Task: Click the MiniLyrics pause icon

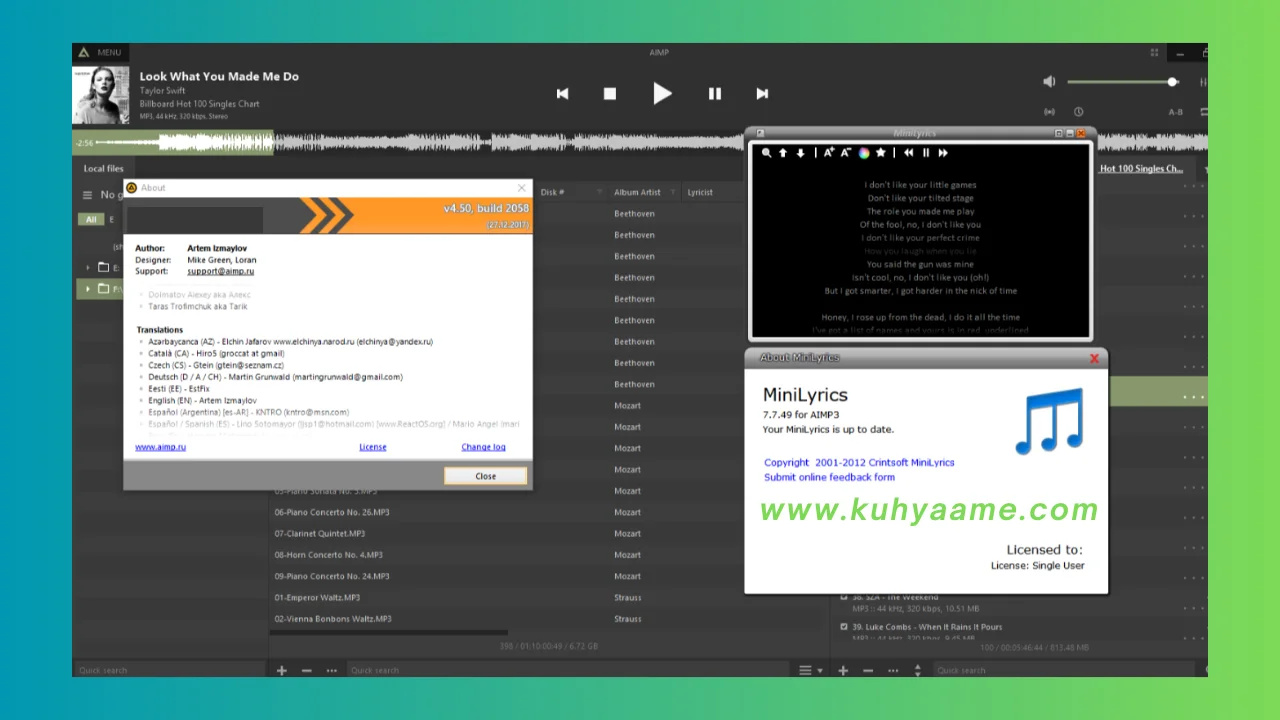Action: click(926, 153)
